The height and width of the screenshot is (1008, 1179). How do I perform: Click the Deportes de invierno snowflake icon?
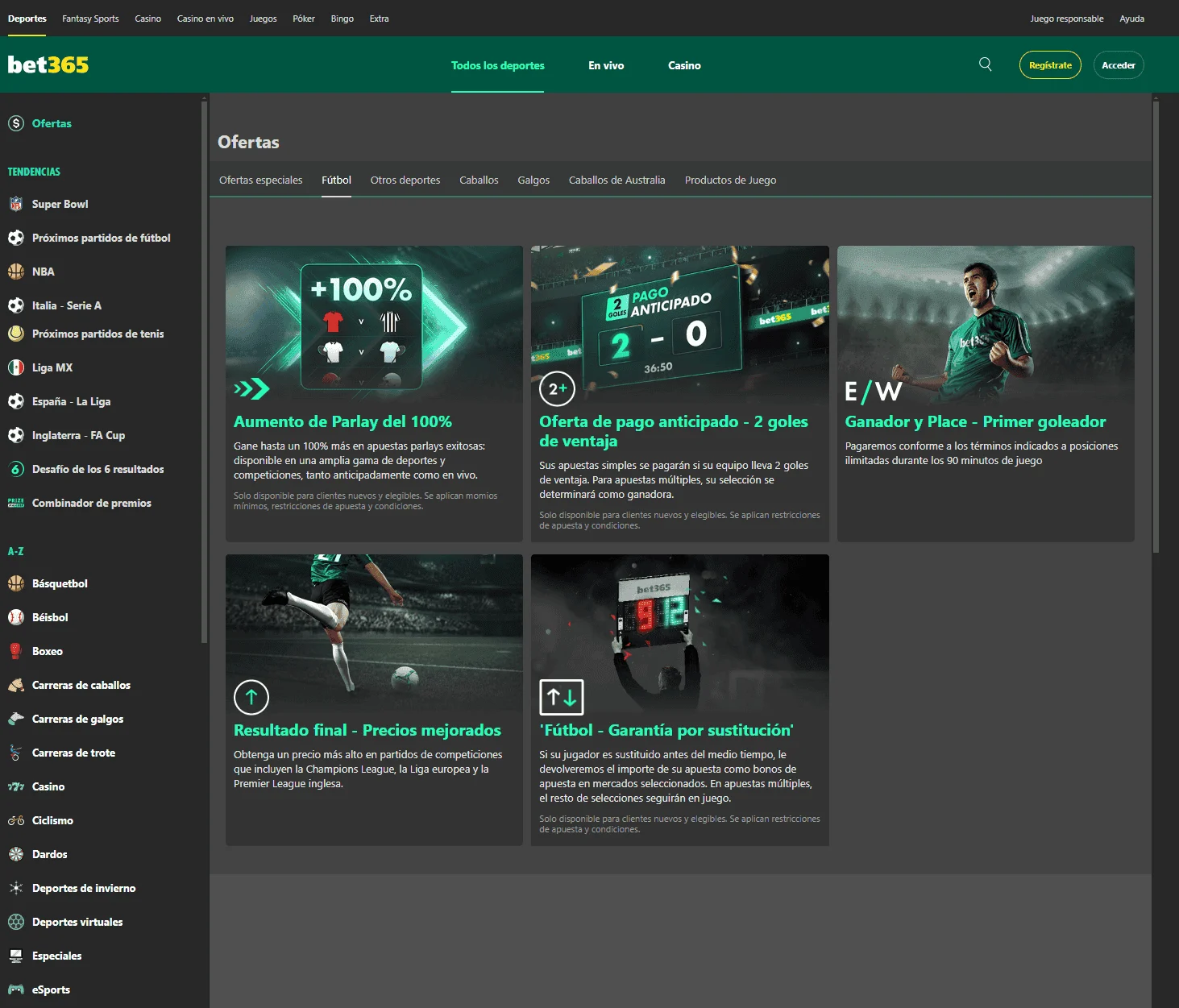coord(16,888)
